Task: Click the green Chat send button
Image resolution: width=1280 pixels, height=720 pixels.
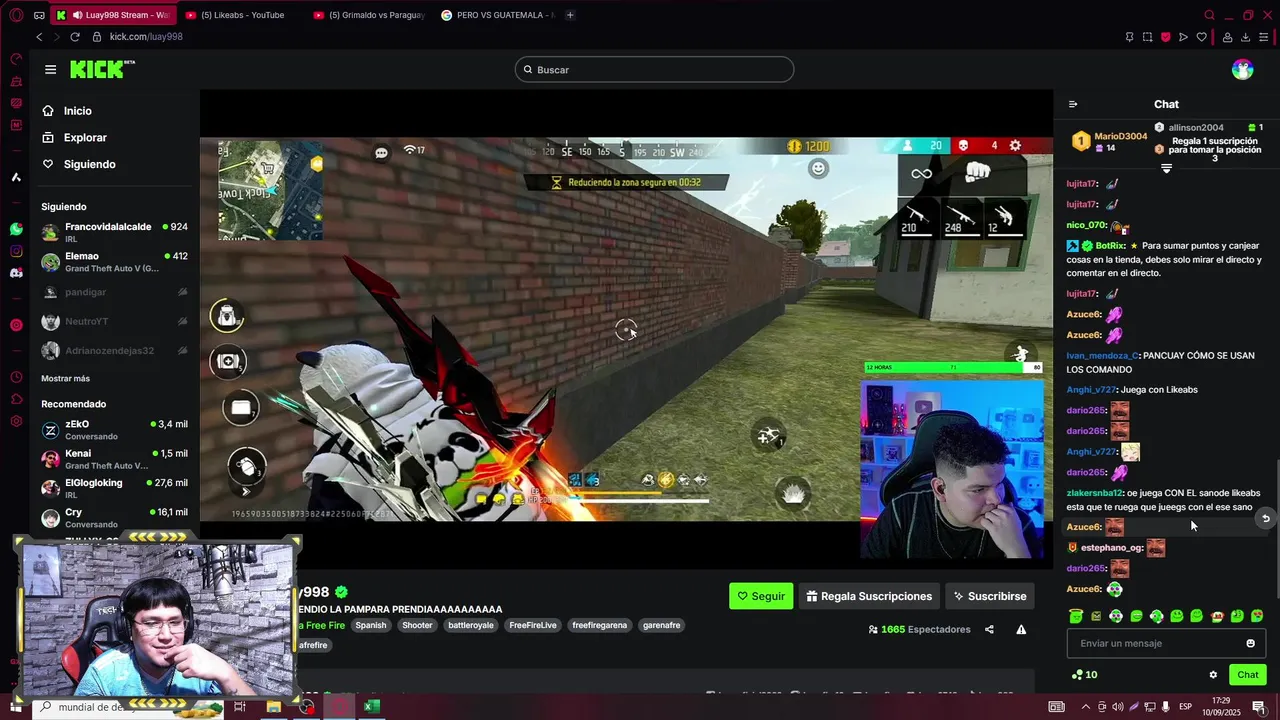Action: (x=1248, y=675)
